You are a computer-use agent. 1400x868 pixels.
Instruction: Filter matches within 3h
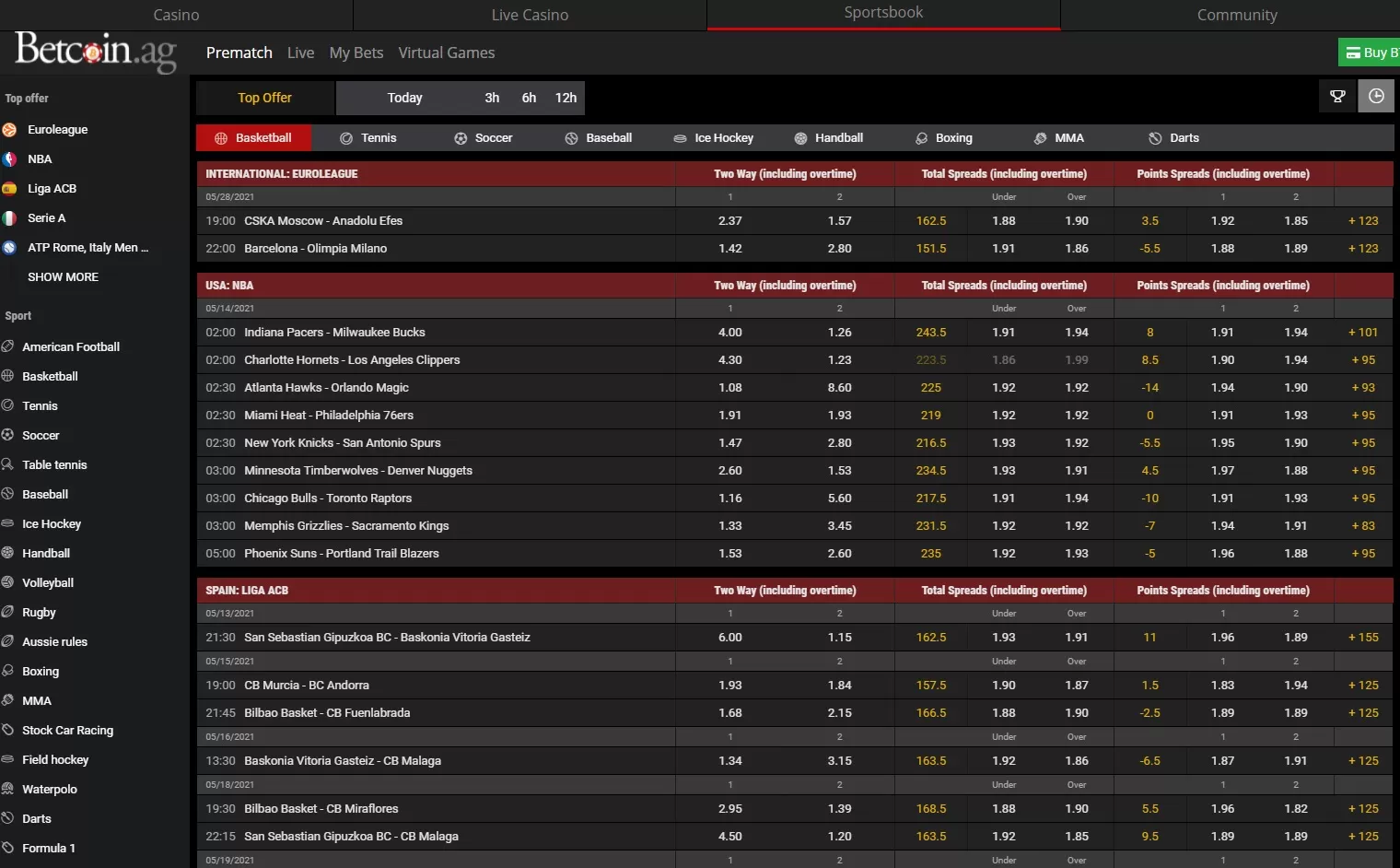click(x=492, y=98)
